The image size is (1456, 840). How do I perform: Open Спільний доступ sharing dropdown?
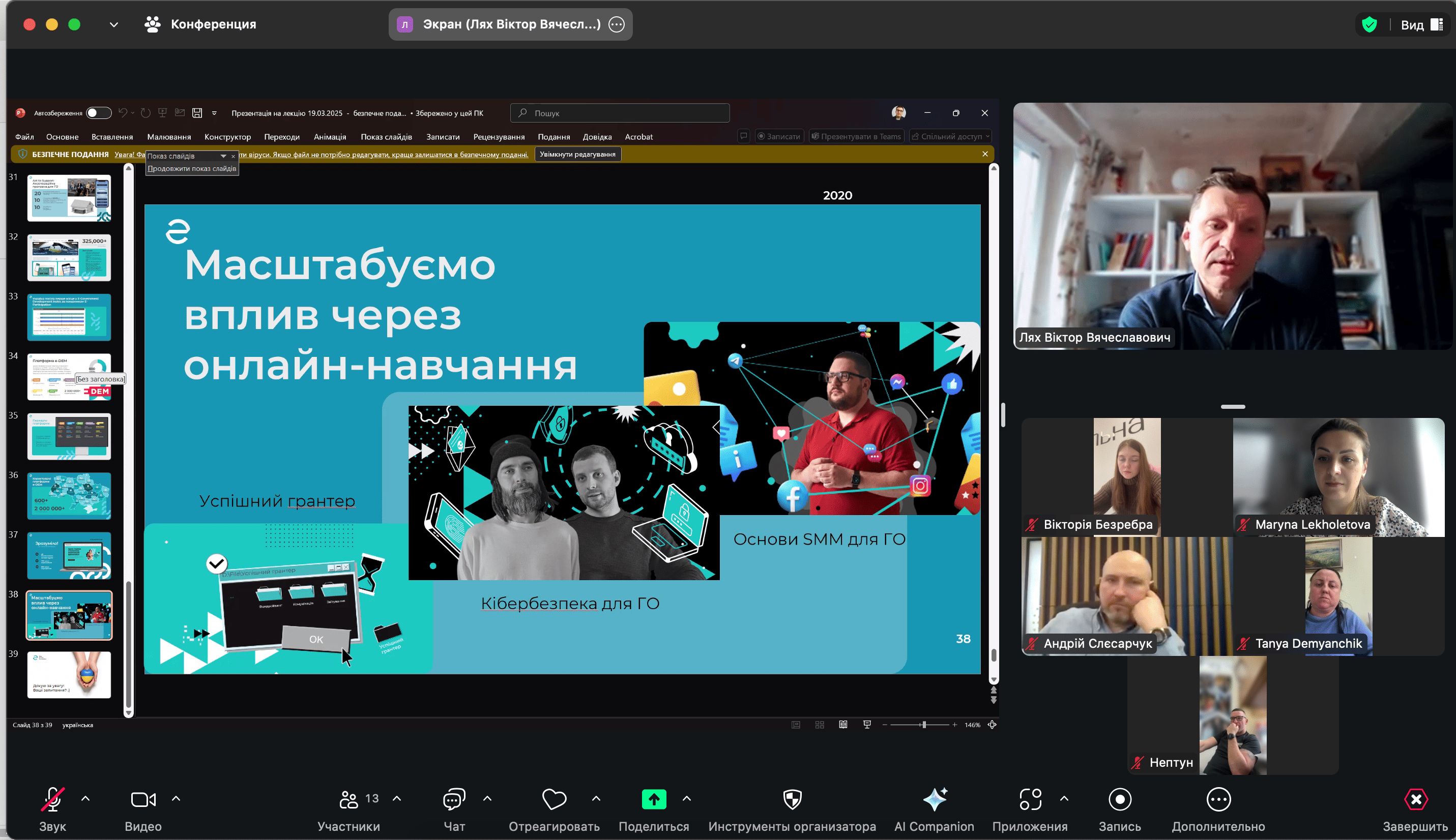click(x=949, y=136)
